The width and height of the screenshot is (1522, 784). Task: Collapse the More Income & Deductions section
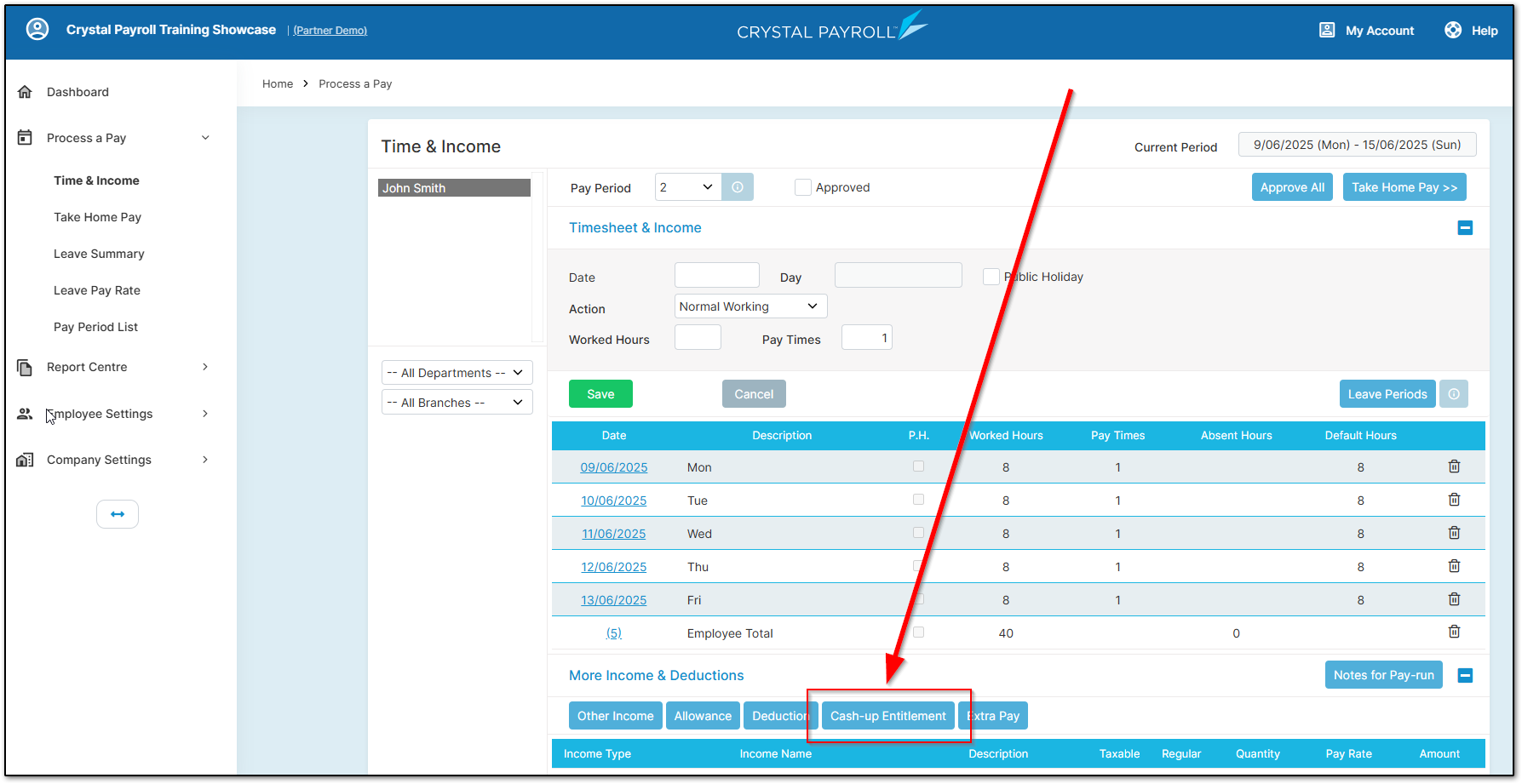pyautogui.click(x=1465, y=675)
